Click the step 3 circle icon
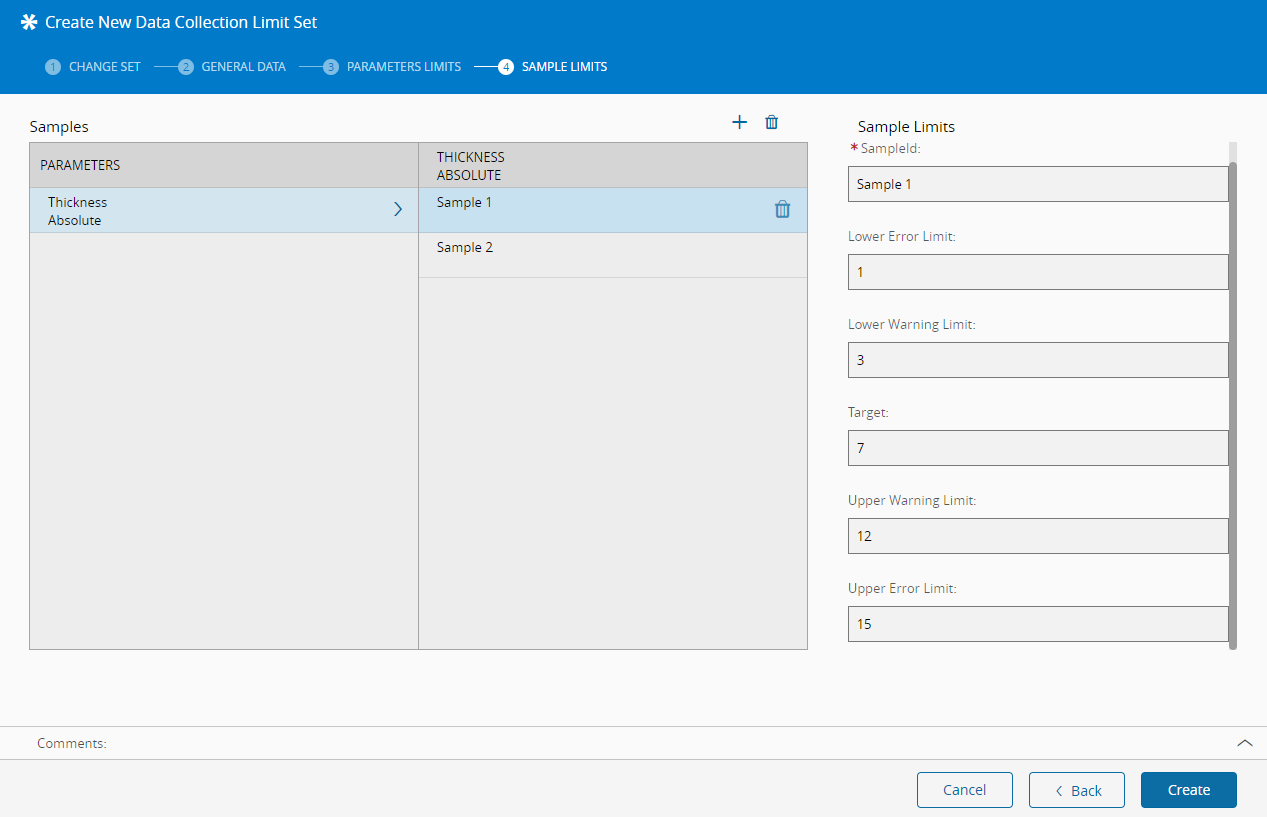This screenshot has height=817, width=1267. tap(331, 67)
